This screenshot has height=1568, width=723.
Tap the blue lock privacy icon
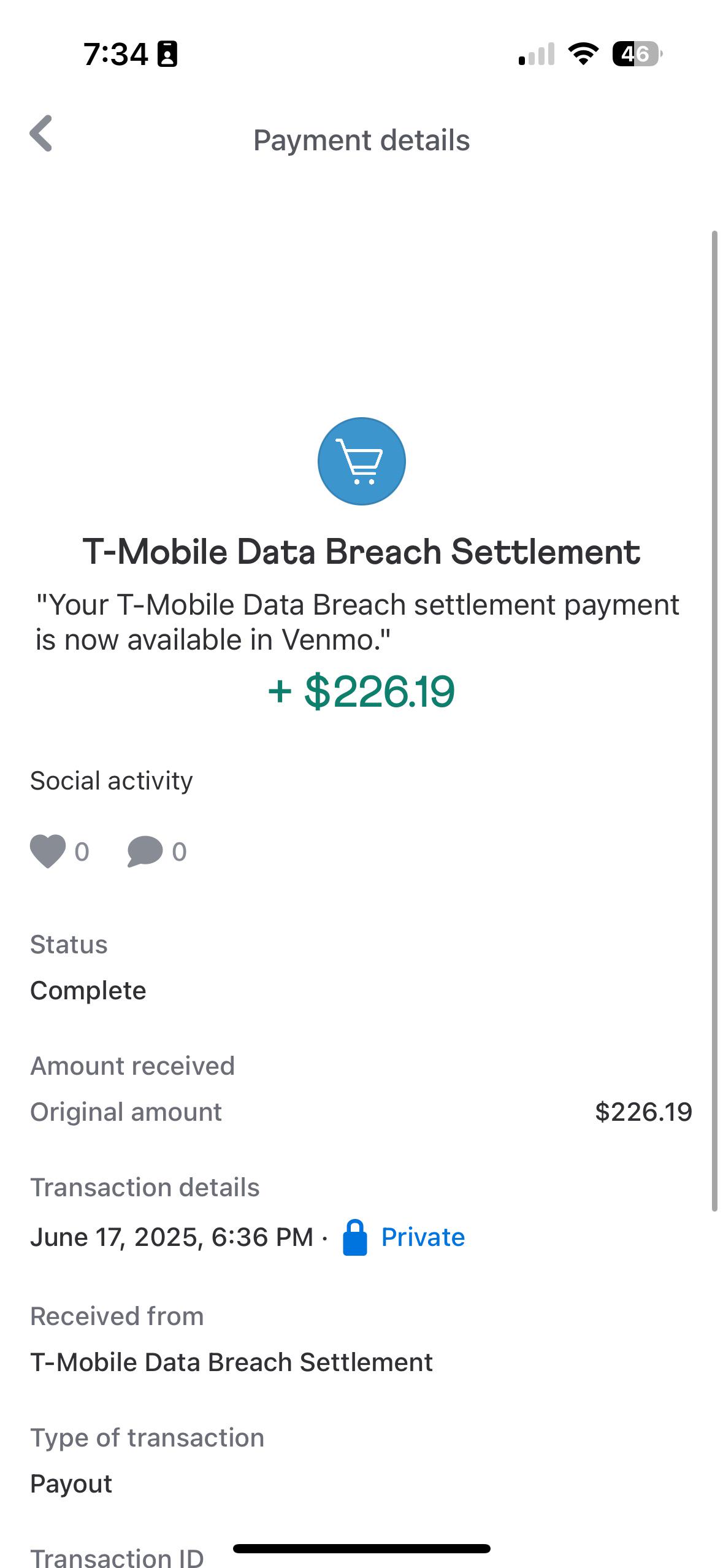tap(354, 1237)
